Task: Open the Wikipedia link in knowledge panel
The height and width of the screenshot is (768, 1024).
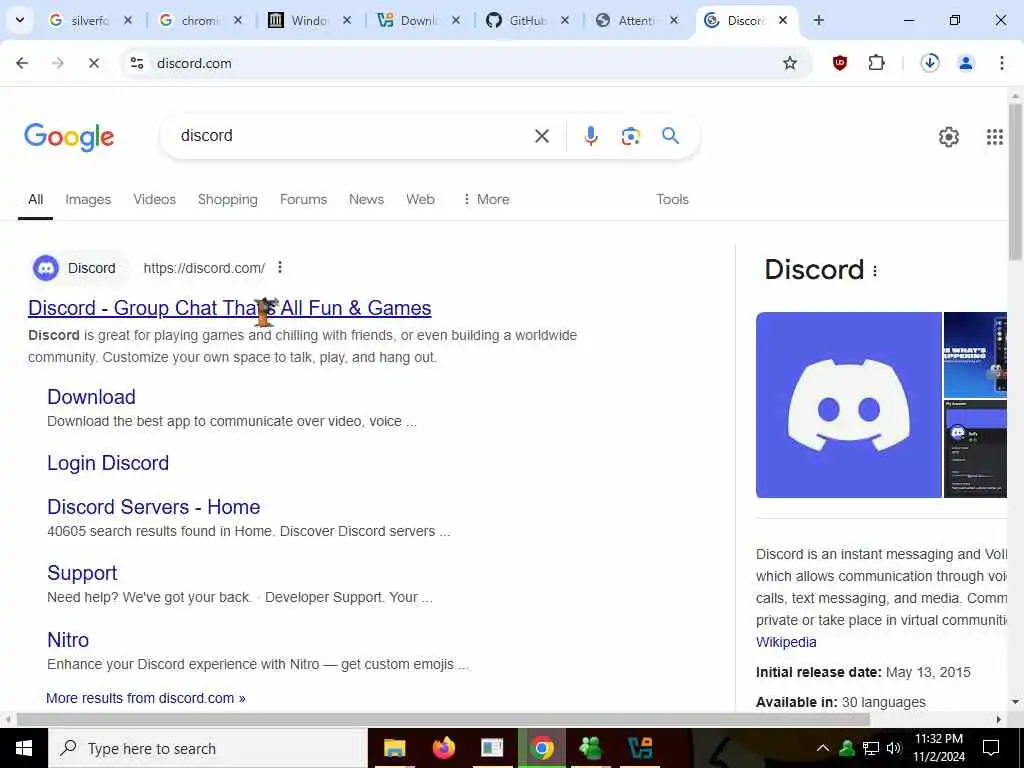Action: (x=786, y=642)
